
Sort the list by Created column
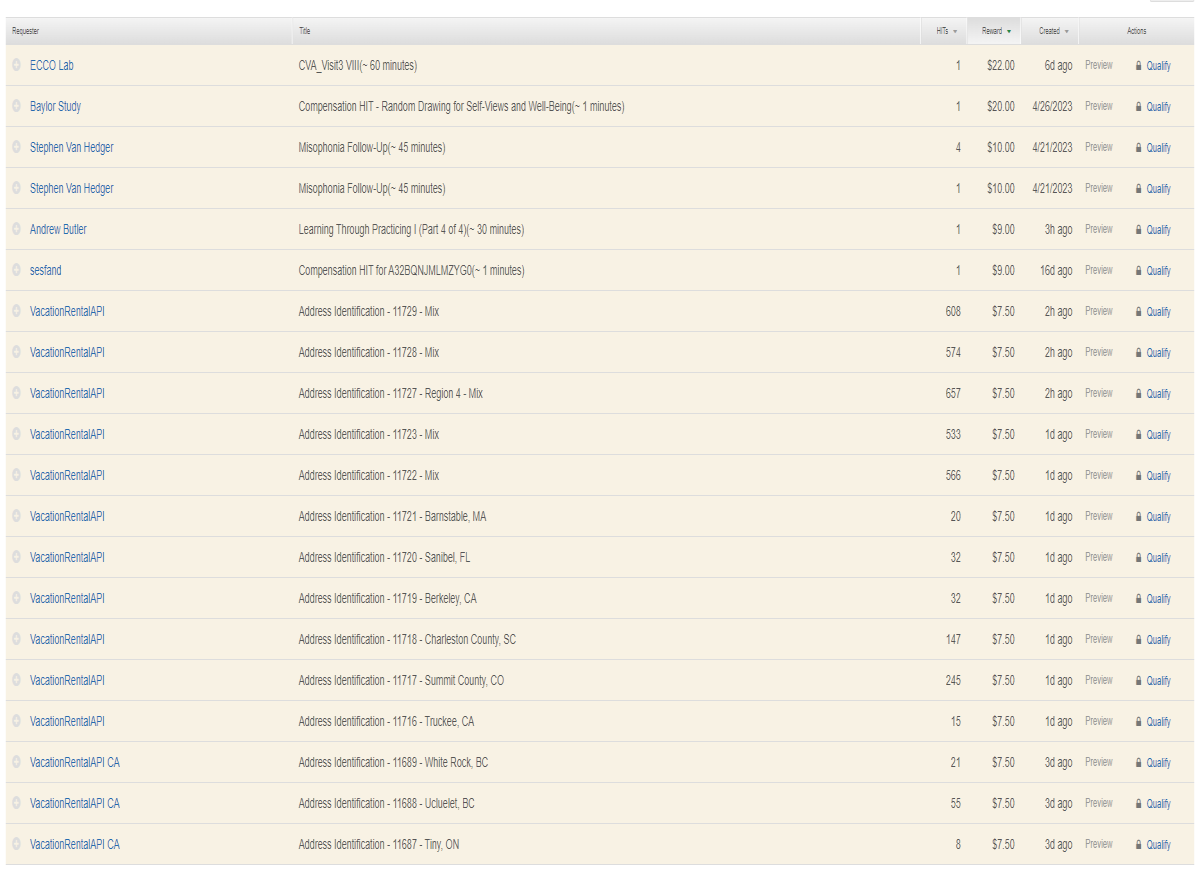1052,31
